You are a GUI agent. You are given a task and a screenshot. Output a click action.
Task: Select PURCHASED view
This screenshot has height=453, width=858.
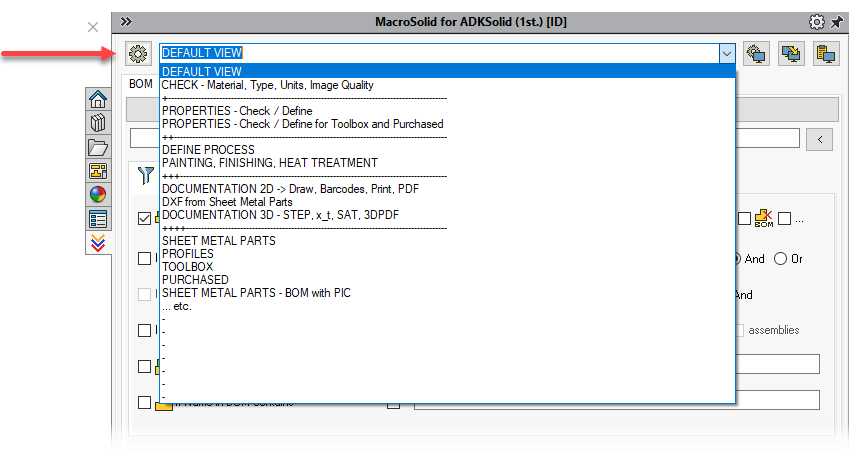pos(447,280)
